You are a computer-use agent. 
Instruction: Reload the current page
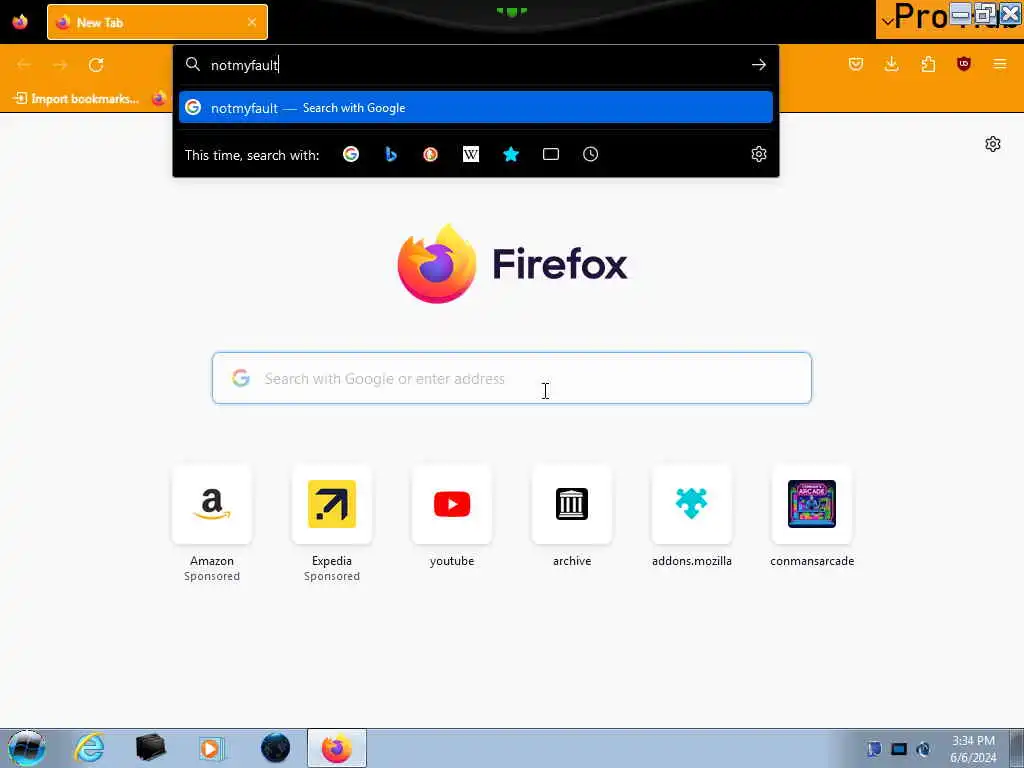(96, 65)
